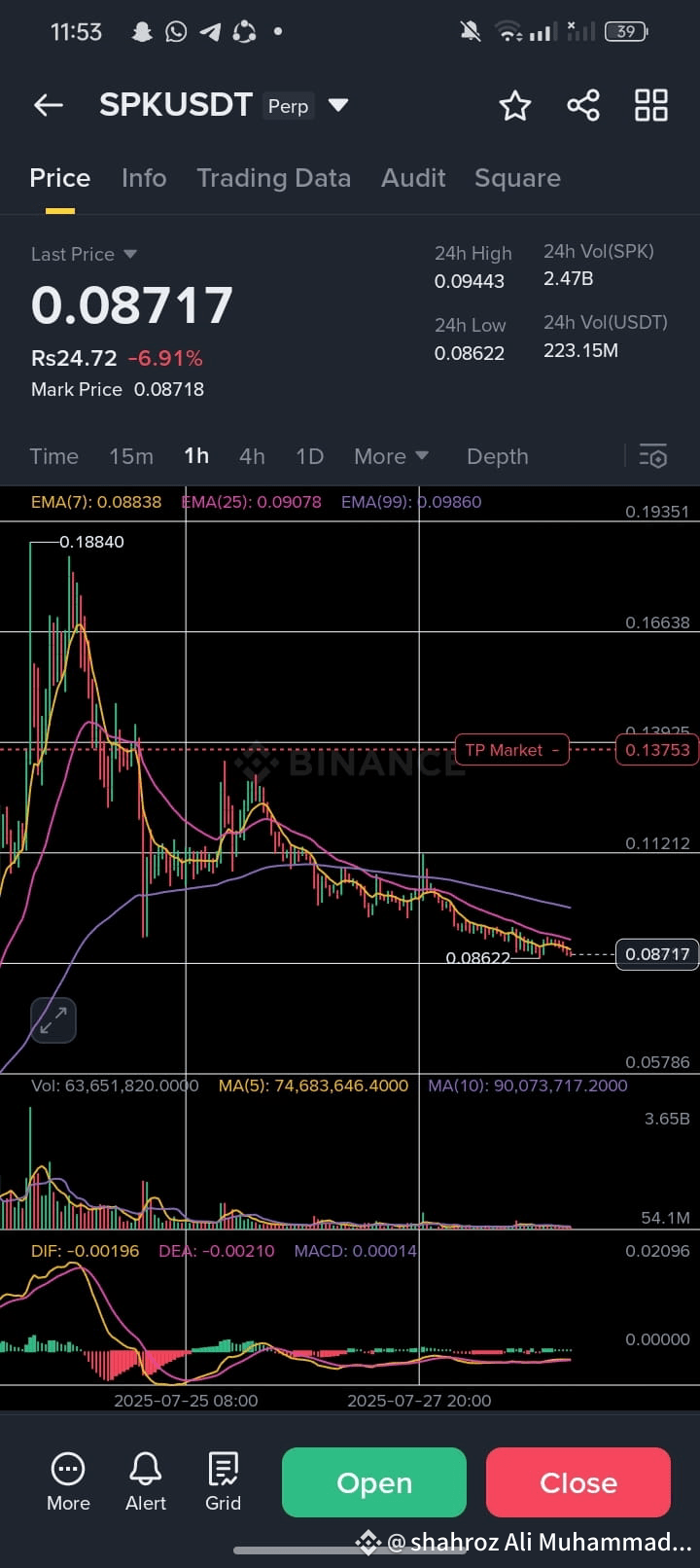Open the Last Price dropdown arrow
The width and height of the screenshot is (700, 1568).
click(130, 254)
